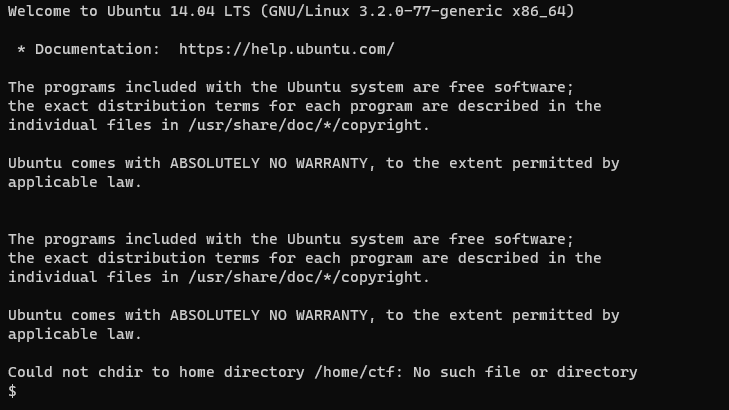
Task: Click the words home directory in the error line
Action: 242,372
